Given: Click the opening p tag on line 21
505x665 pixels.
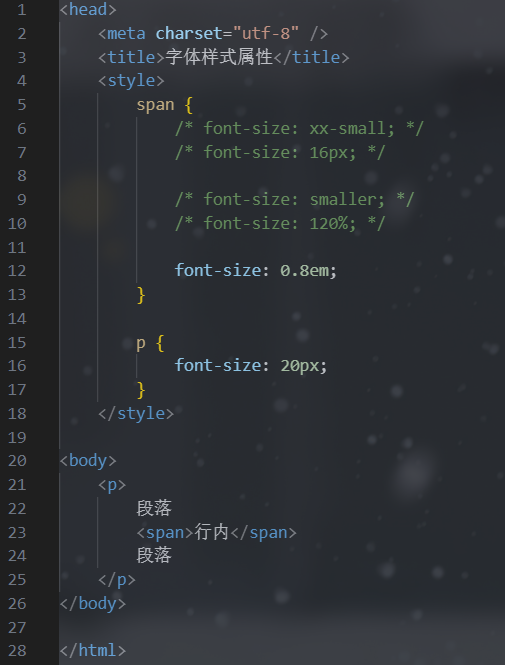Looking at the screenshot, I should [112, 485].
